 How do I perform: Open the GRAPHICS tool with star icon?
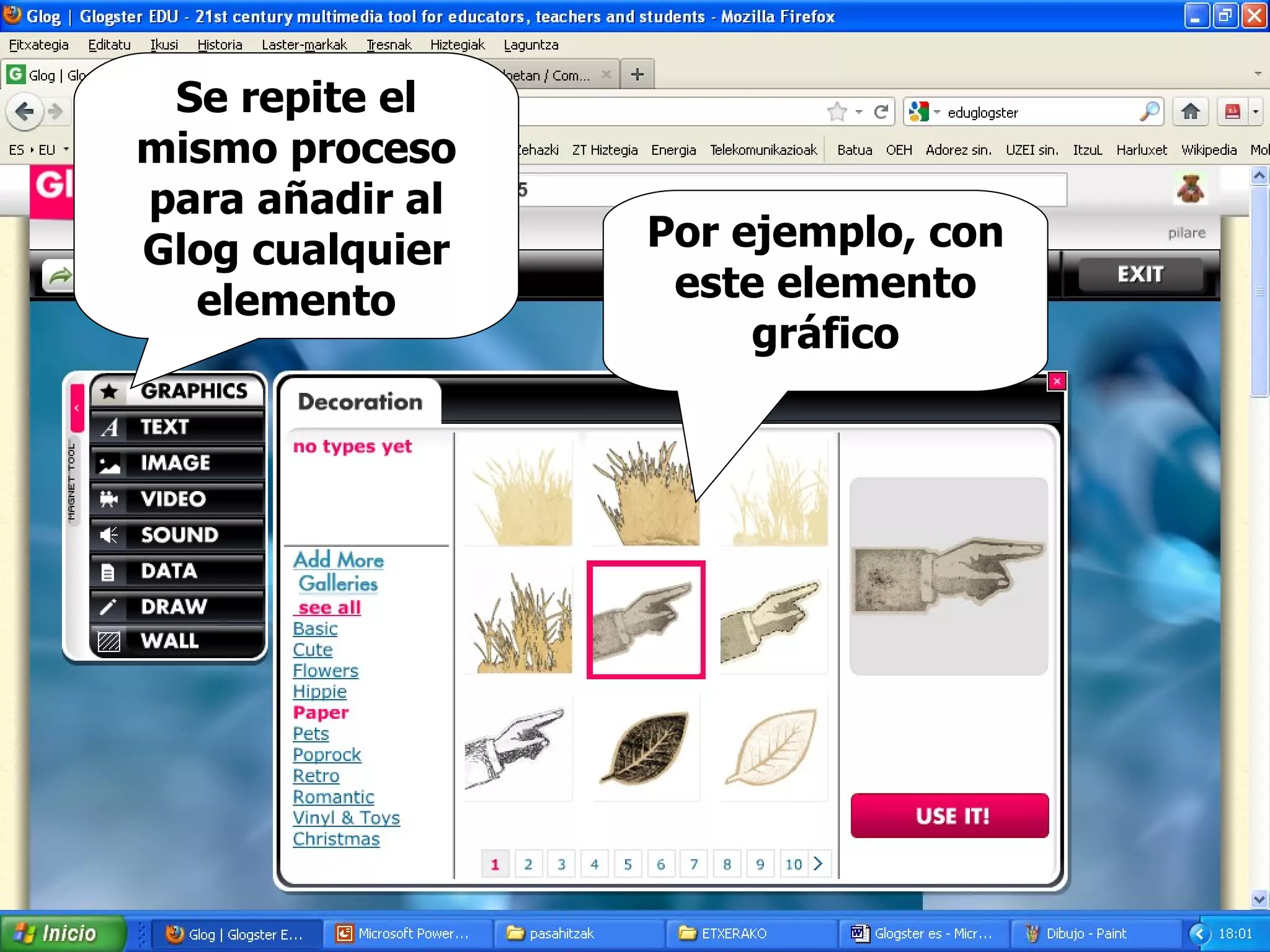point(177,391)
